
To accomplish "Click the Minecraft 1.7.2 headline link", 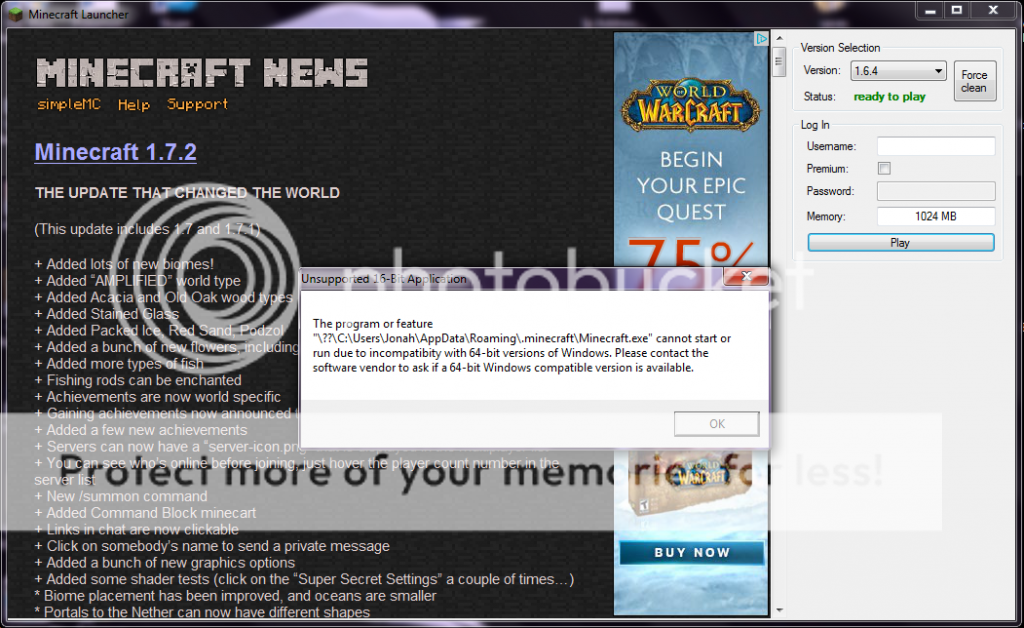I will [115, 152].
